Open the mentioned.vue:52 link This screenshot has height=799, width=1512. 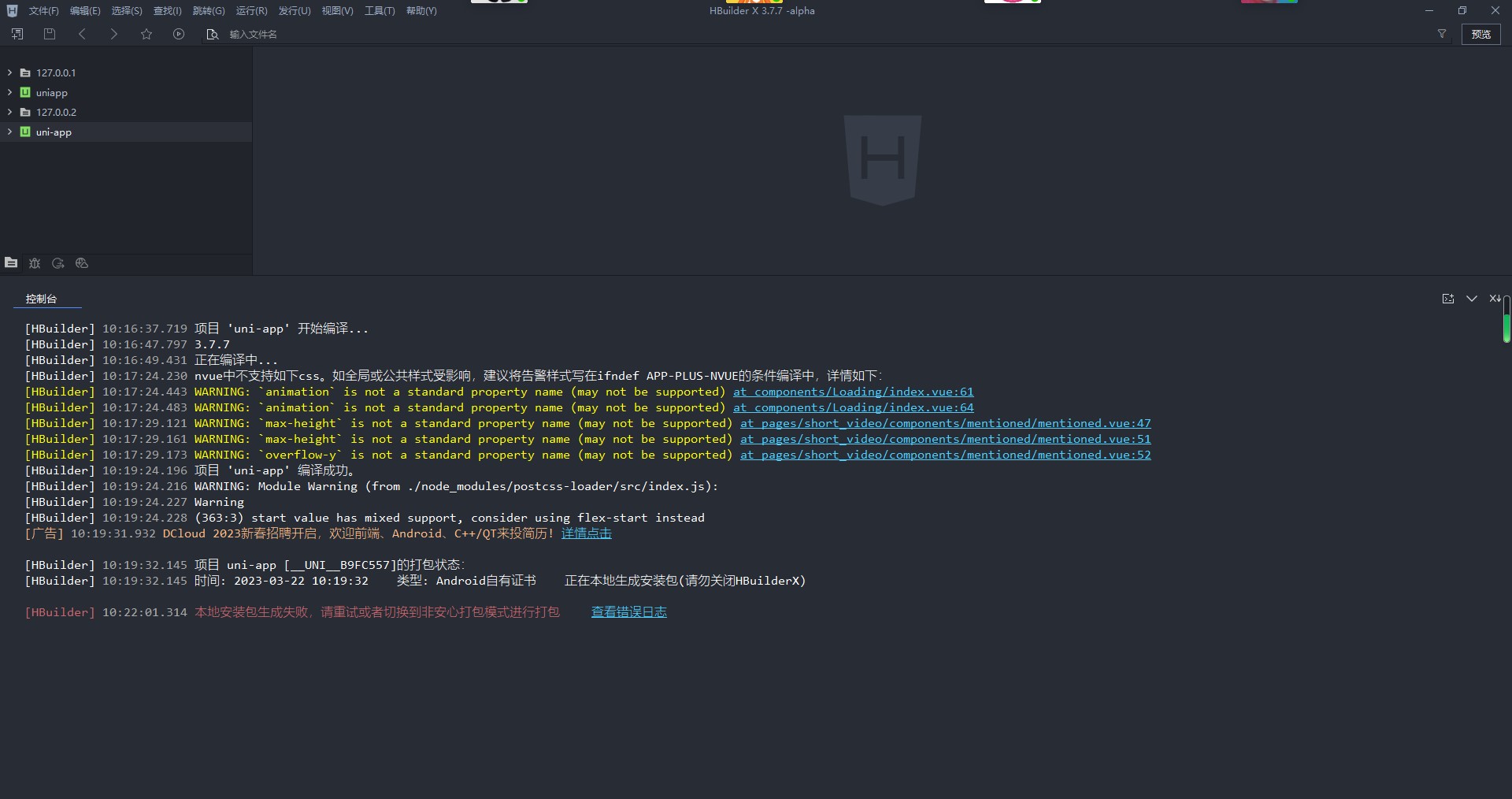coord(946,455)
